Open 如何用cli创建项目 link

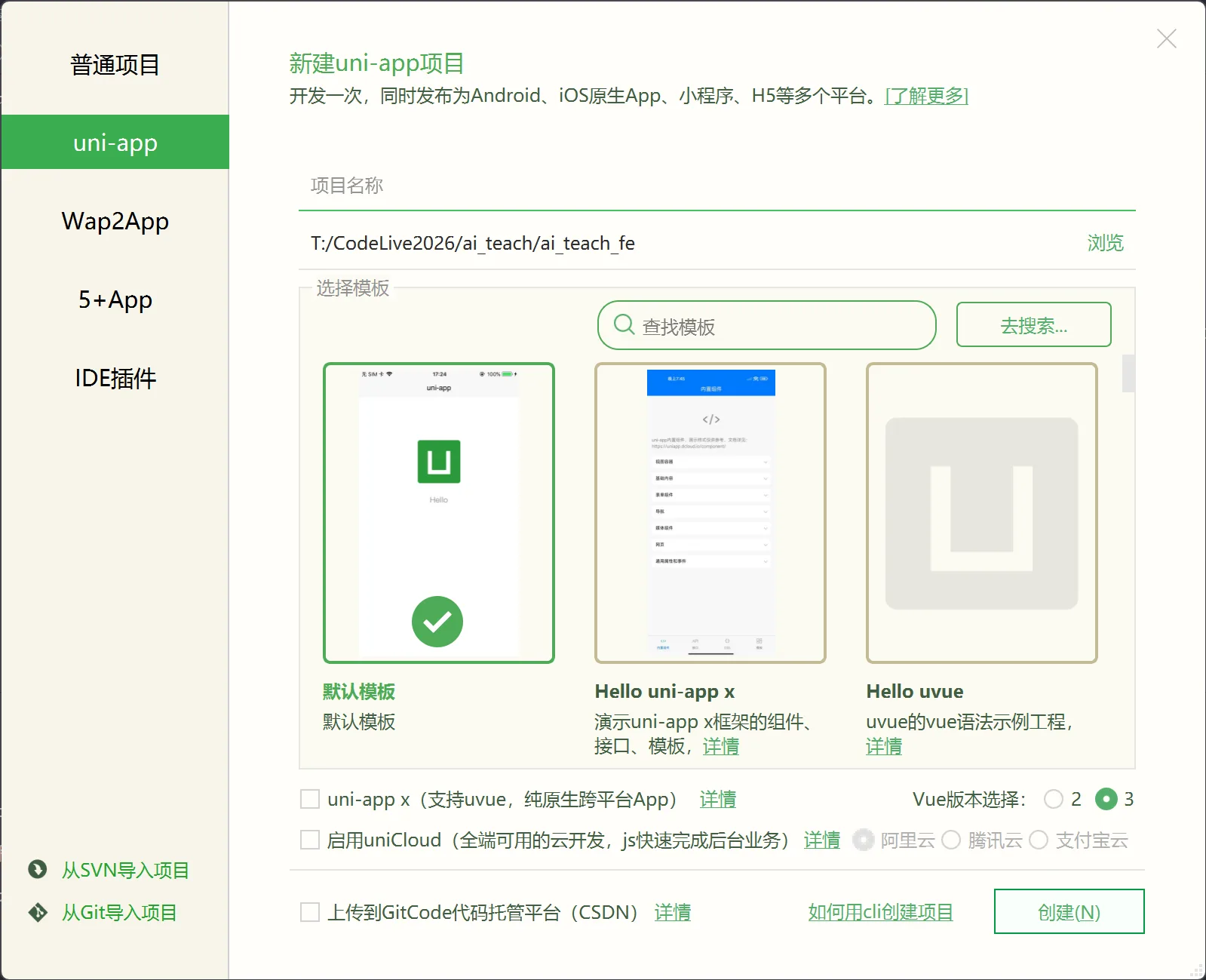coord(880,912)
